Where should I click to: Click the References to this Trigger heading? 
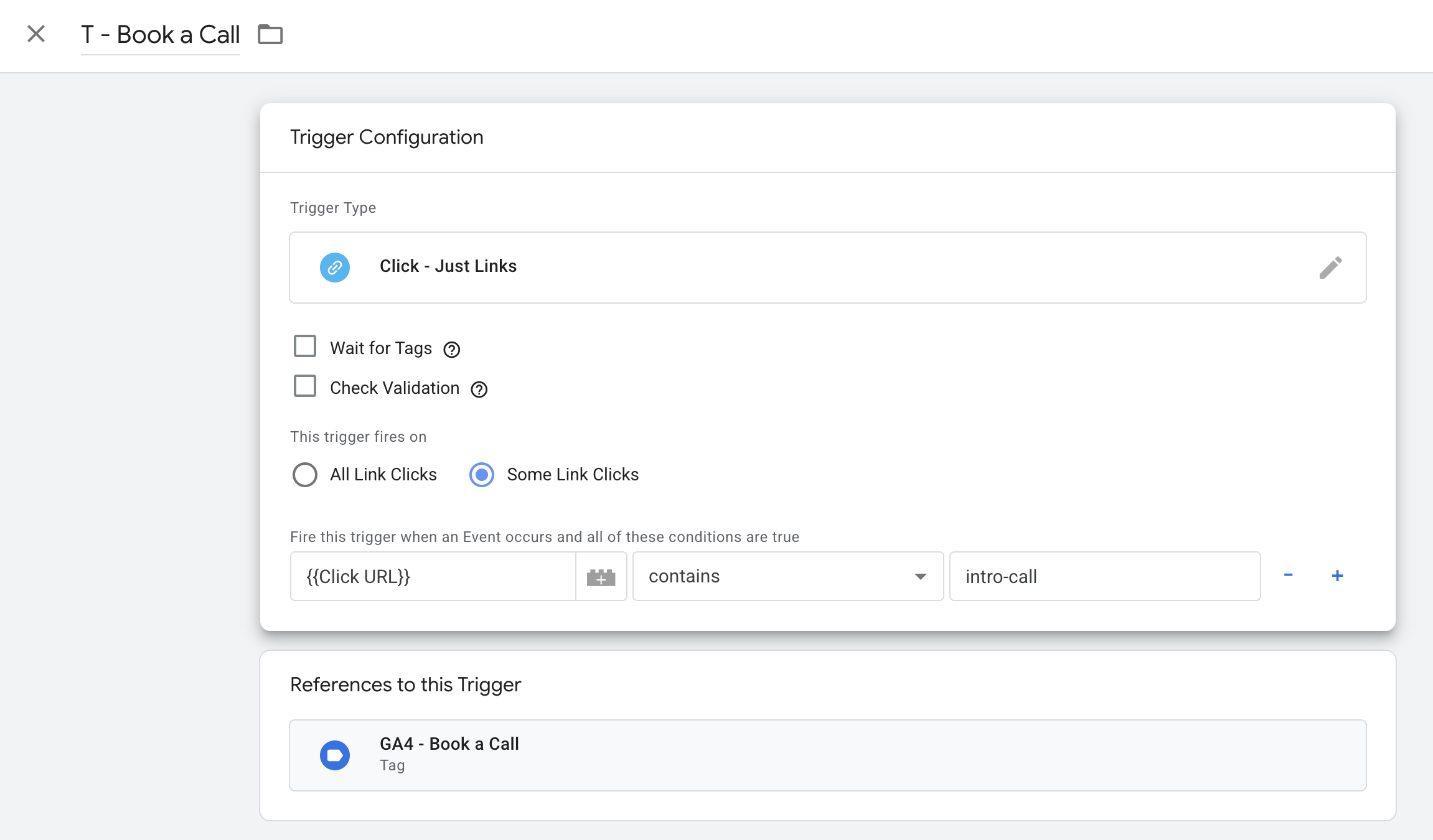coord(405,684)
